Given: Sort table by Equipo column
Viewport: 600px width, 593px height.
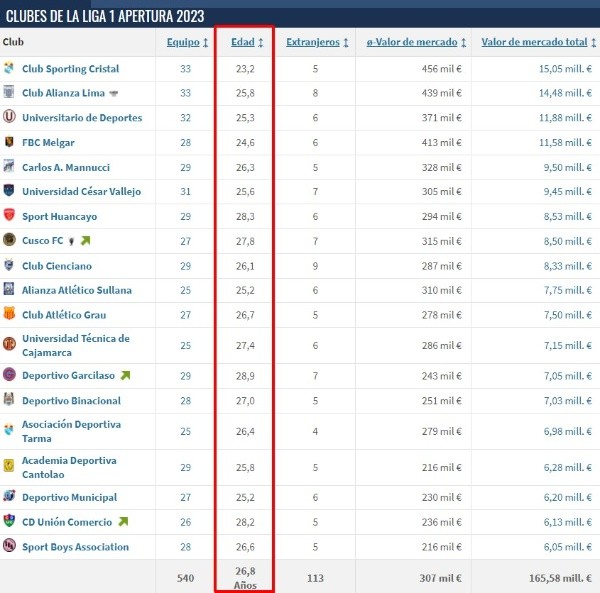Looking at the screenshot, I should (x=186, y=42).
